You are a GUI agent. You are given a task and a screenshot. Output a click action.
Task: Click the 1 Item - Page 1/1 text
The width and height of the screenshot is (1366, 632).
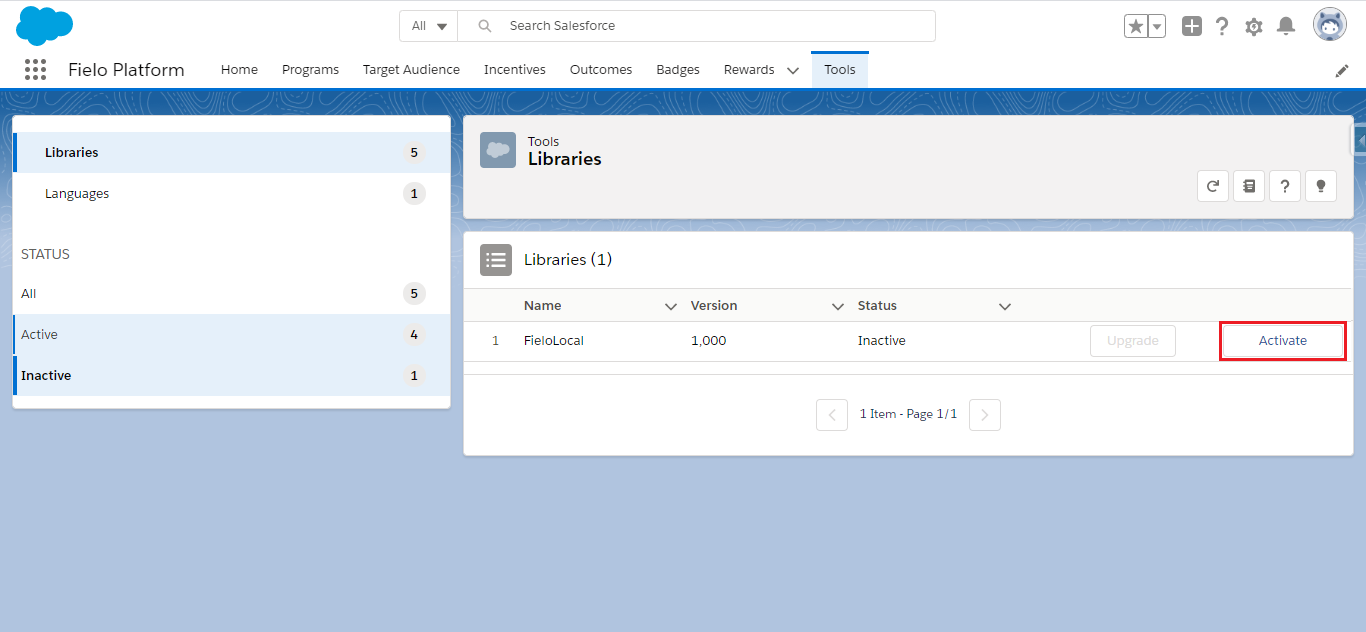click(x=908, y=414)
